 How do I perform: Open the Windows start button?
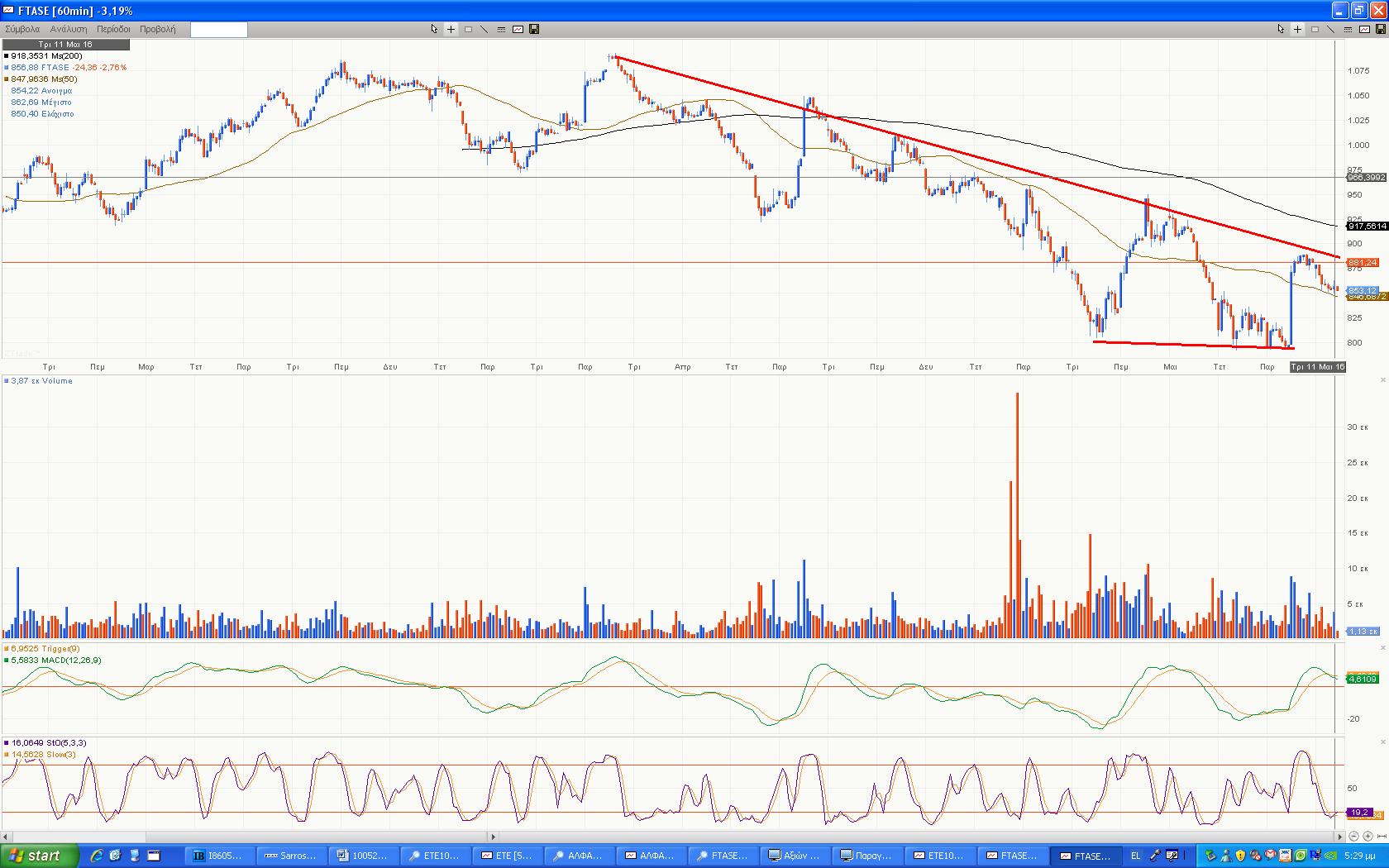40,856
